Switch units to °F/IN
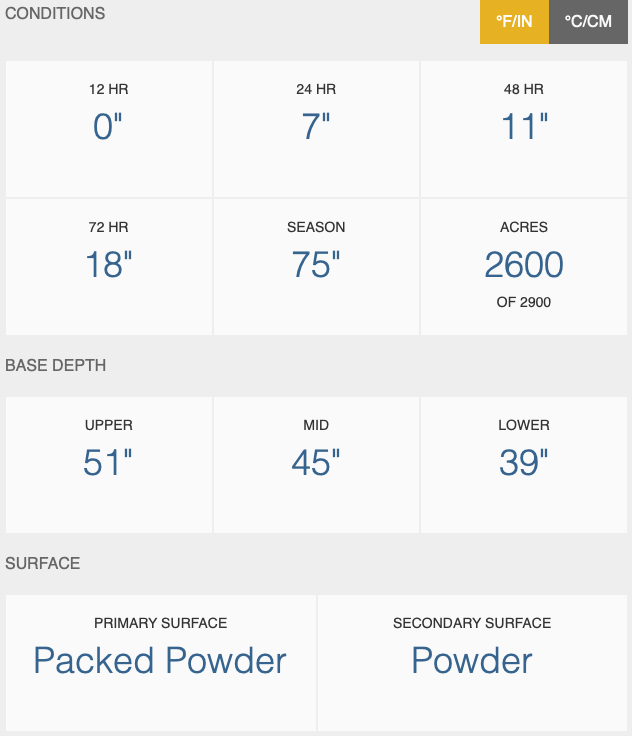This screenshot has width=632, height=736. pos(514,22)
